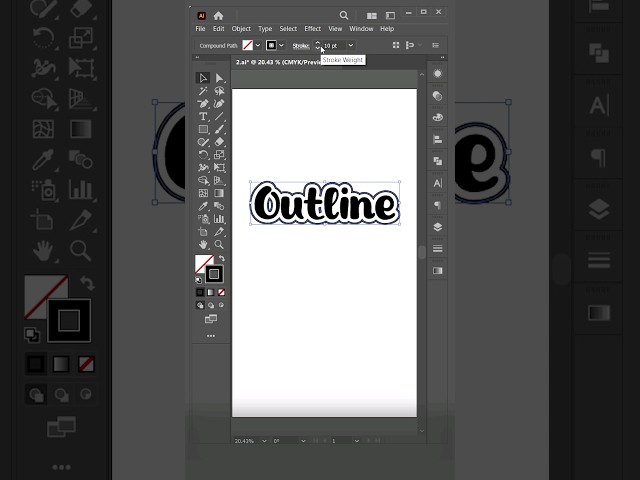640x480 pixels.
Task: Select the Shaper tool
Action: point(203,142)
